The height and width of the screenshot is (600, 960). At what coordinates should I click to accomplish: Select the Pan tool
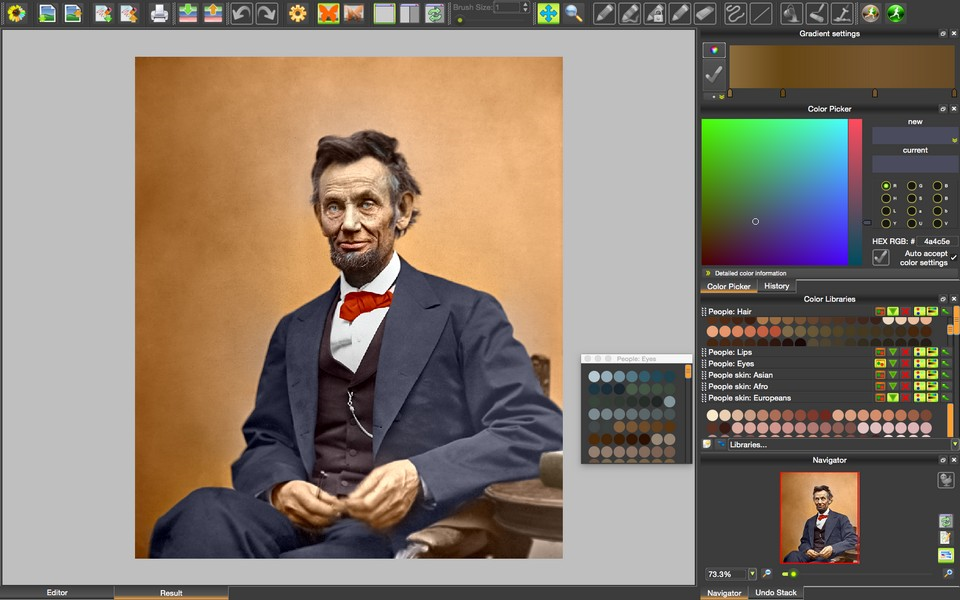pyautogui.click(x=548, y=13)
